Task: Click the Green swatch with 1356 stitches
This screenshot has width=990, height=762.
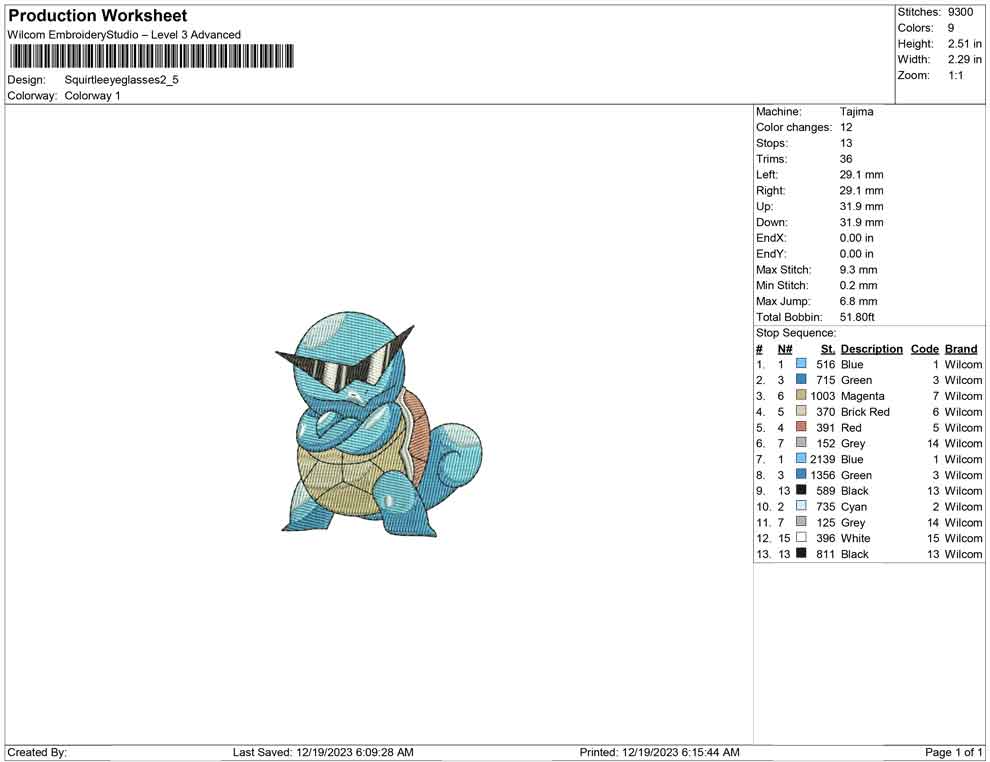Action: coord(801,474)
